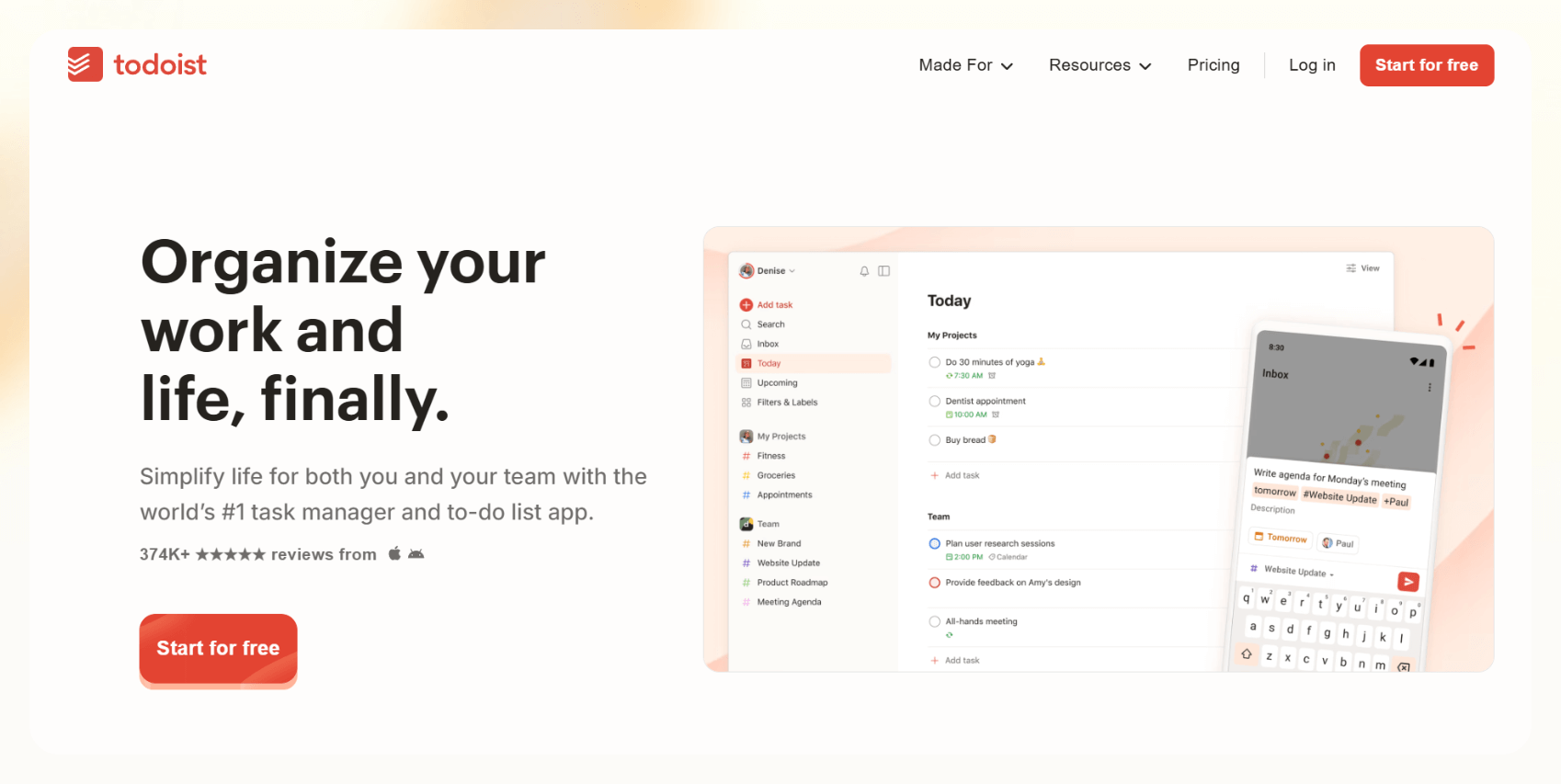The image size is (1561, 784).
Task: Complete the Do 30 minutes of yoga task
Action: (935, 362)
